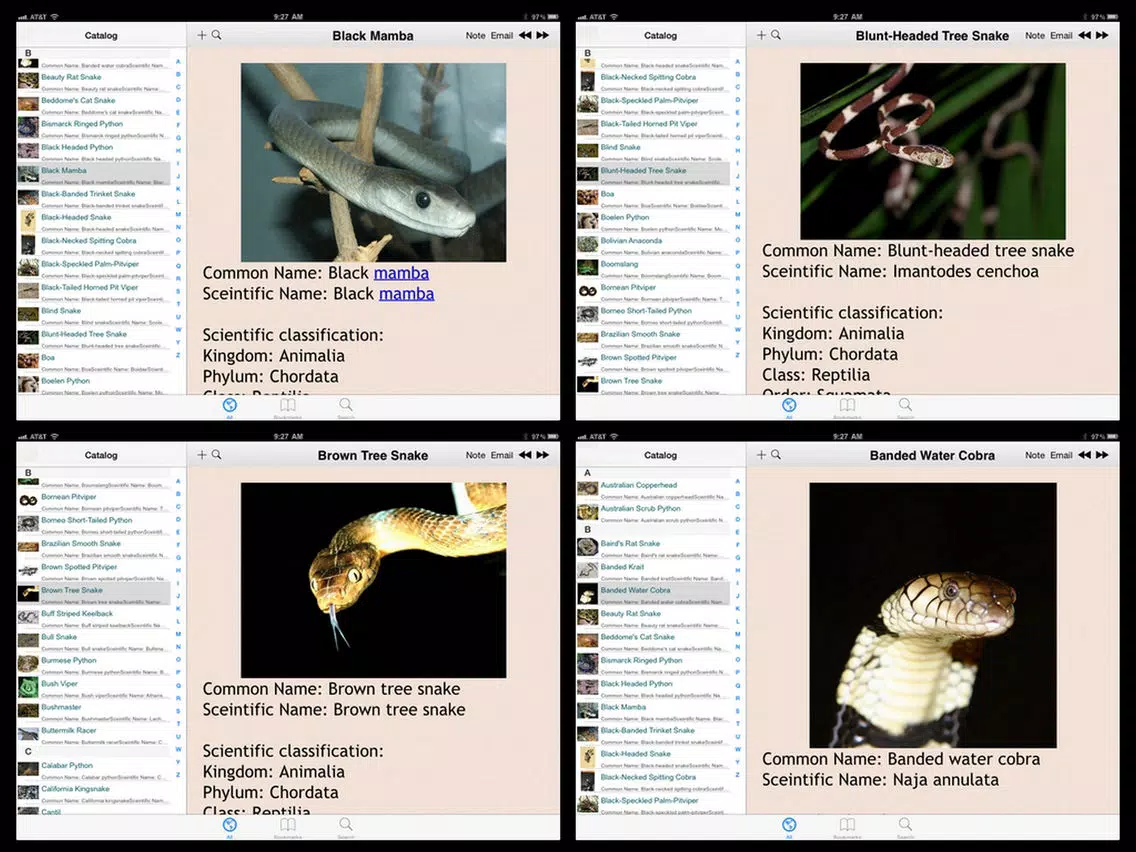The image size is (1136, 852).
Task: Tap Note button in Black Mamba screen
Action: tap(475, 36)
